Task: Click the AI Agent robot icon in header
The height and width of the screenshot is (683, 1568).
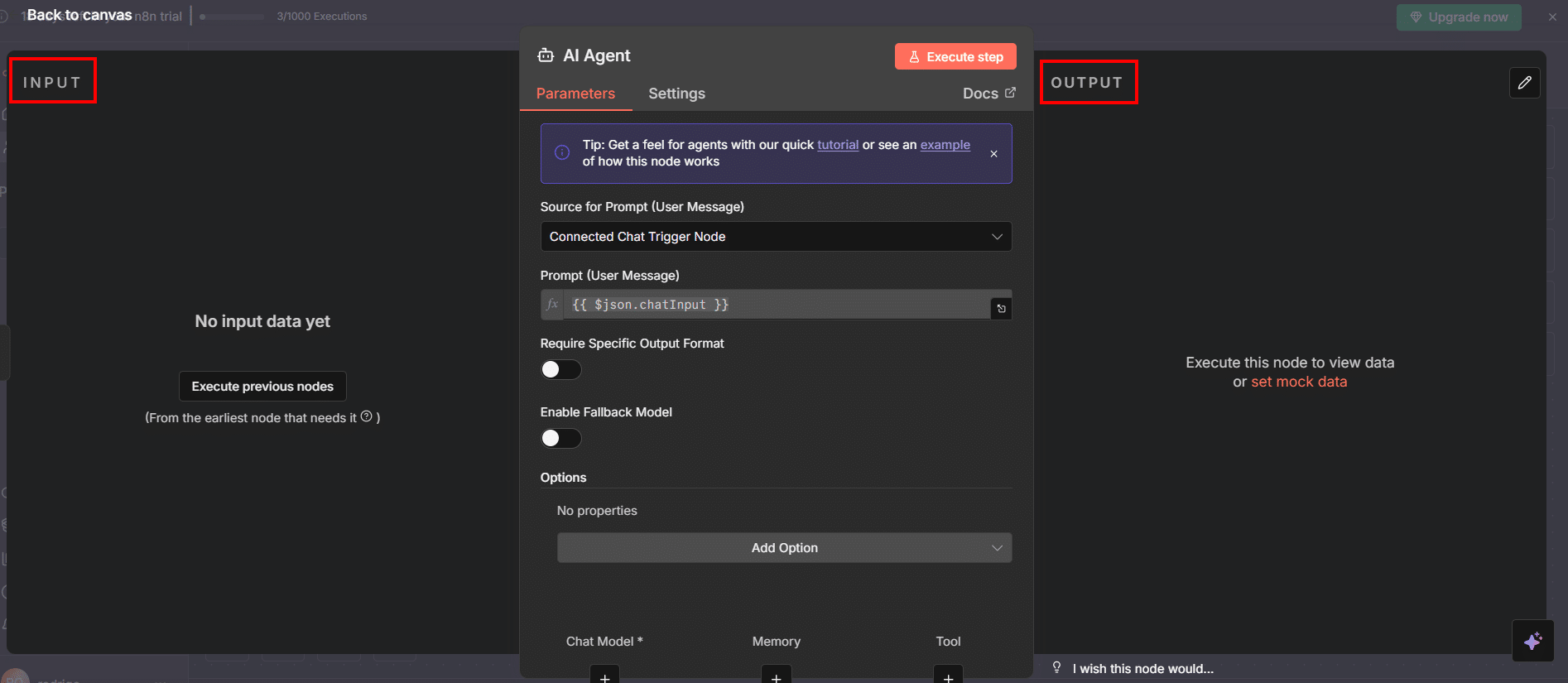Action: [x=546, y=55]
